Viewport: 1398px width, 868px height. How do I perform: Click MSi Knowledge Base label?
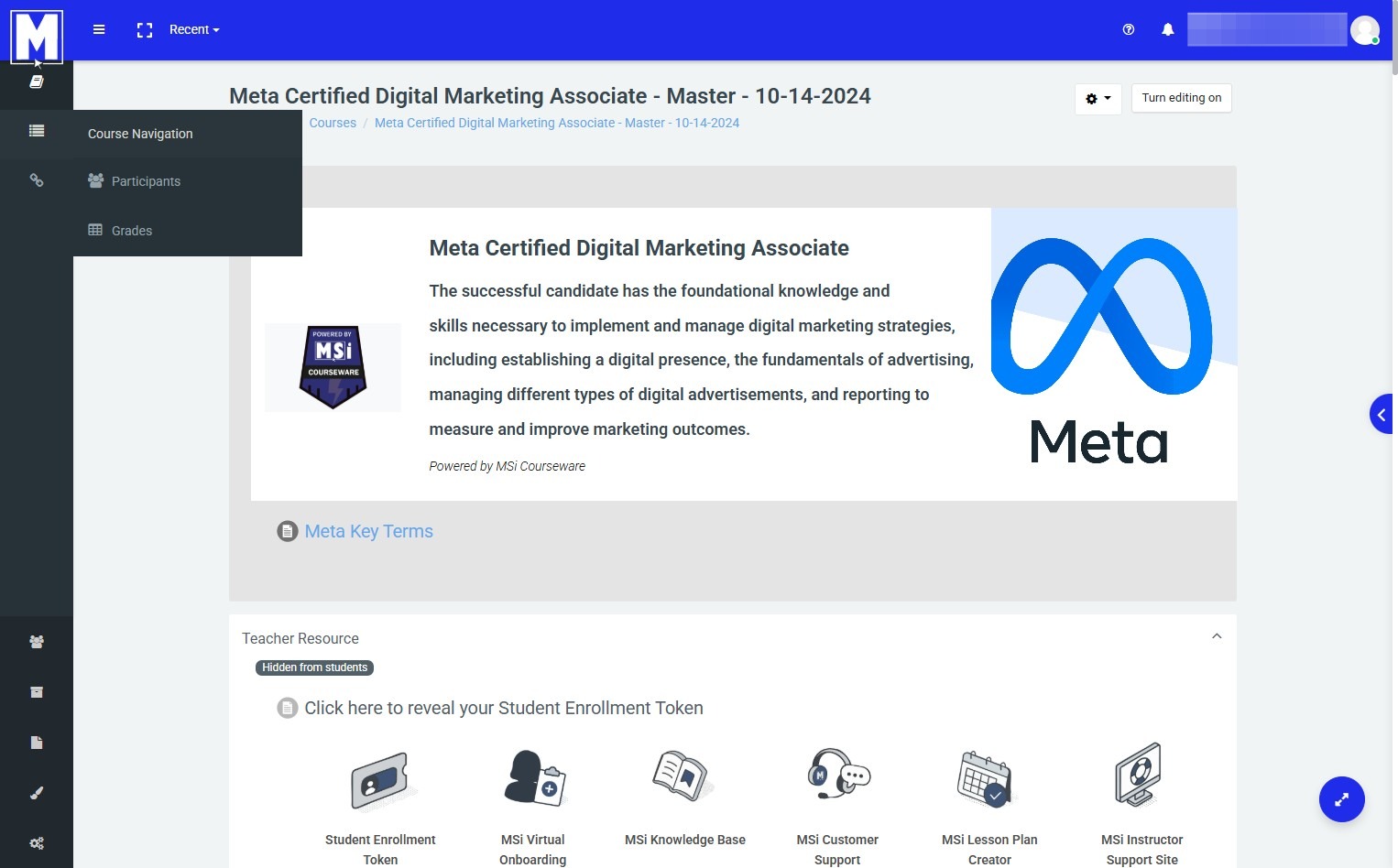[685, 840]
